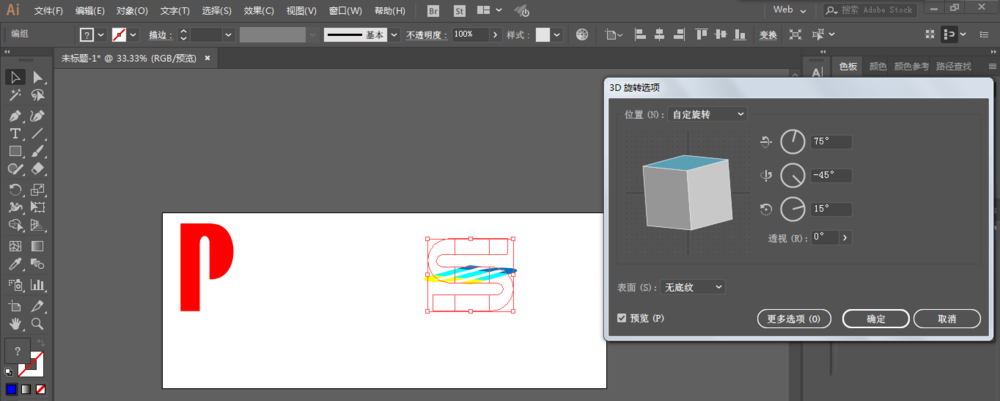The width and height of the screenshot is (1000, 401).
Task: Set paint mode to Gradient
Action: coord(26,389)
